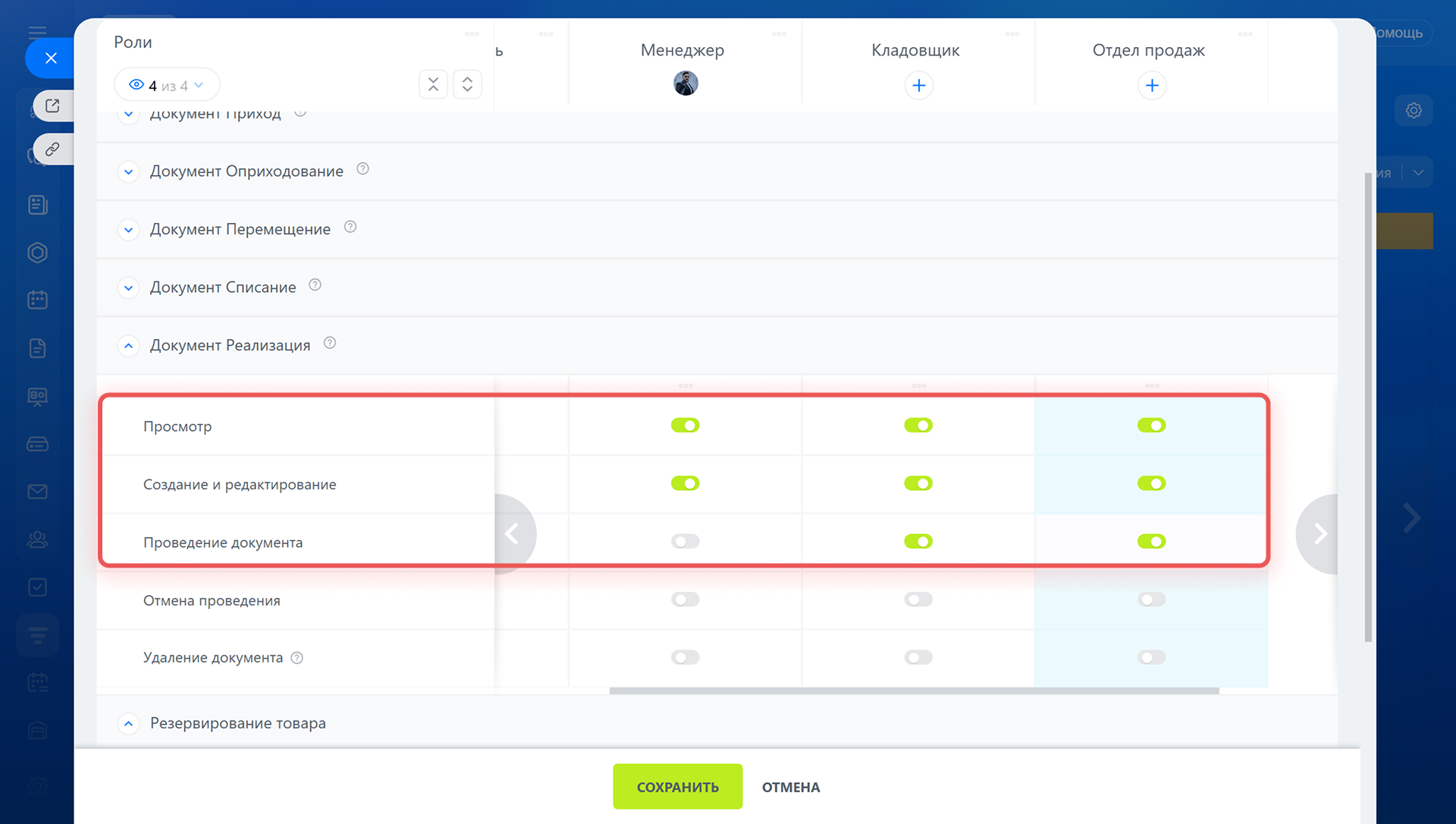Turn on Удаление документа for Кладовщик
The image size is (1456, 824).
click(x=918, y=658)
